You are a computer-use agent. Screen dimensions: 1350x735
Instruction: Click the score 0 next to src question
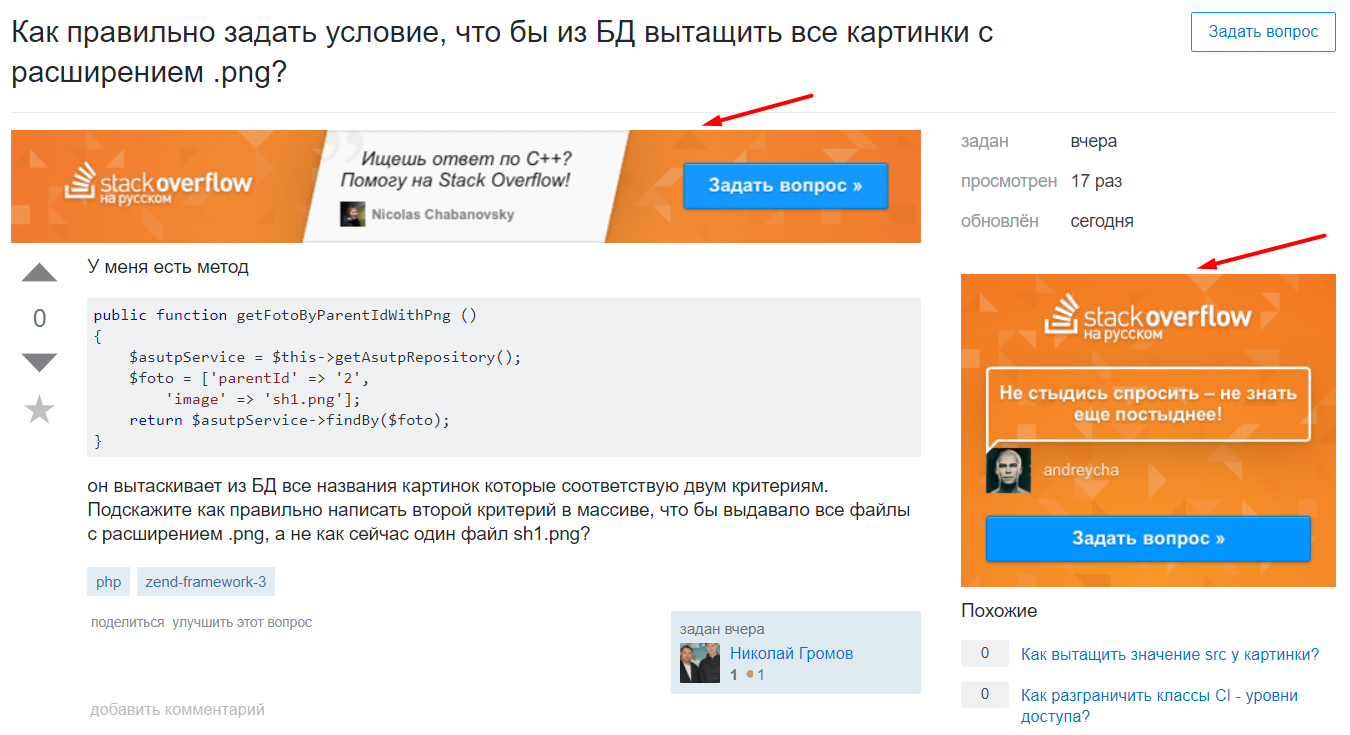pyautogui.click(x=985, y=654)
